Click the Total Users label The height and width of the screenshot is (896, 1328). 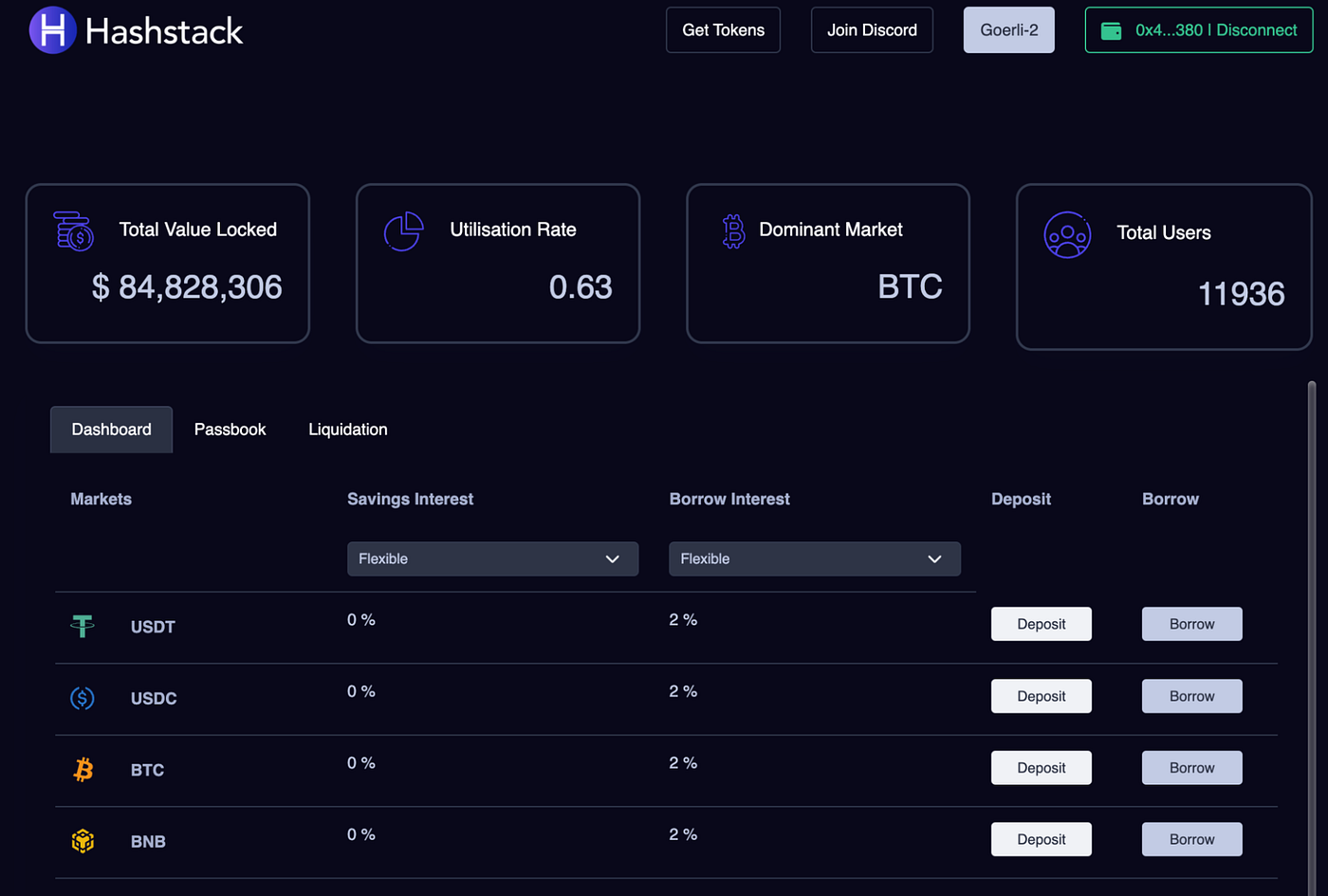(1164, 232)
